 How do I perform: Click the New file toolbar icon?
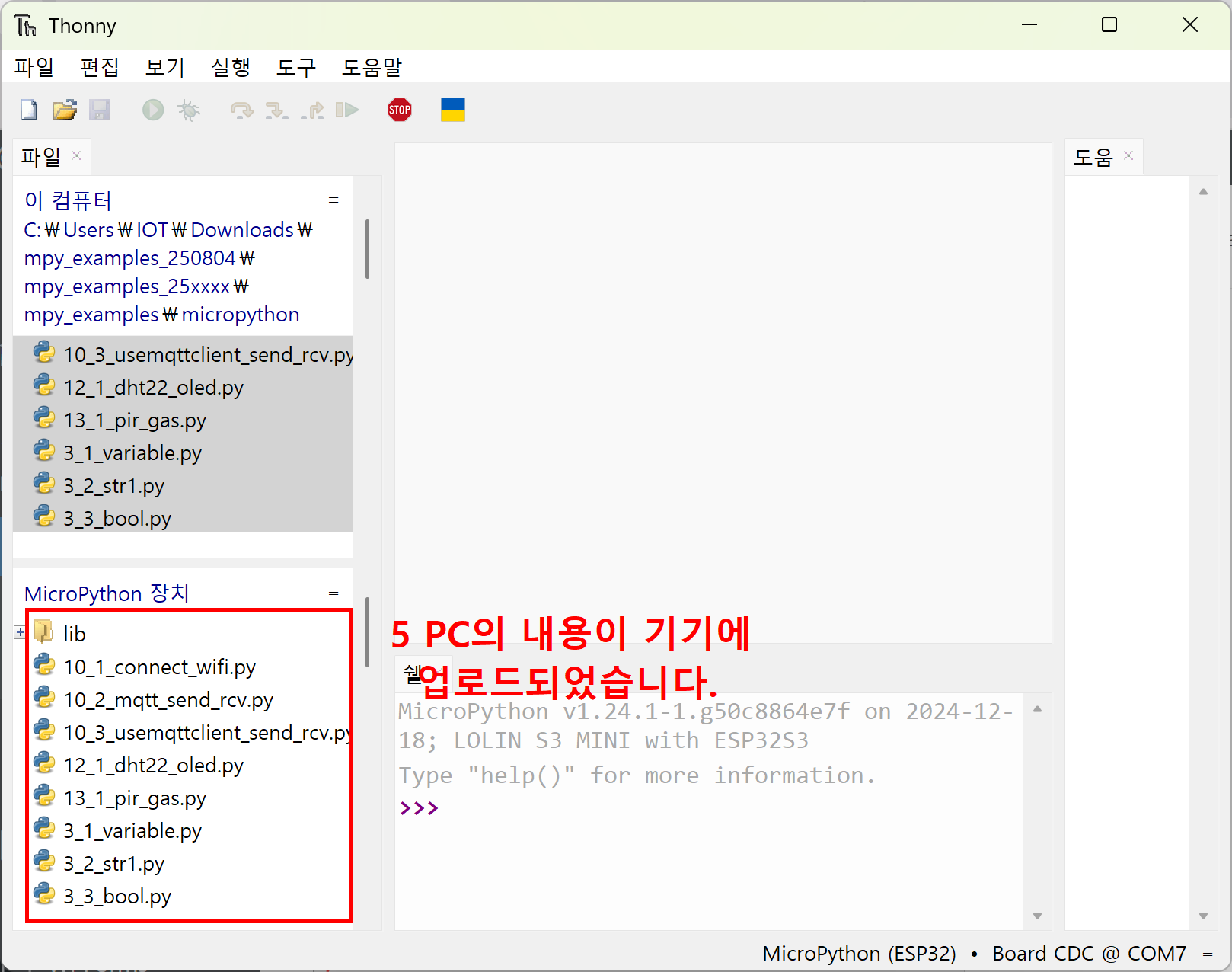[29, 110]
